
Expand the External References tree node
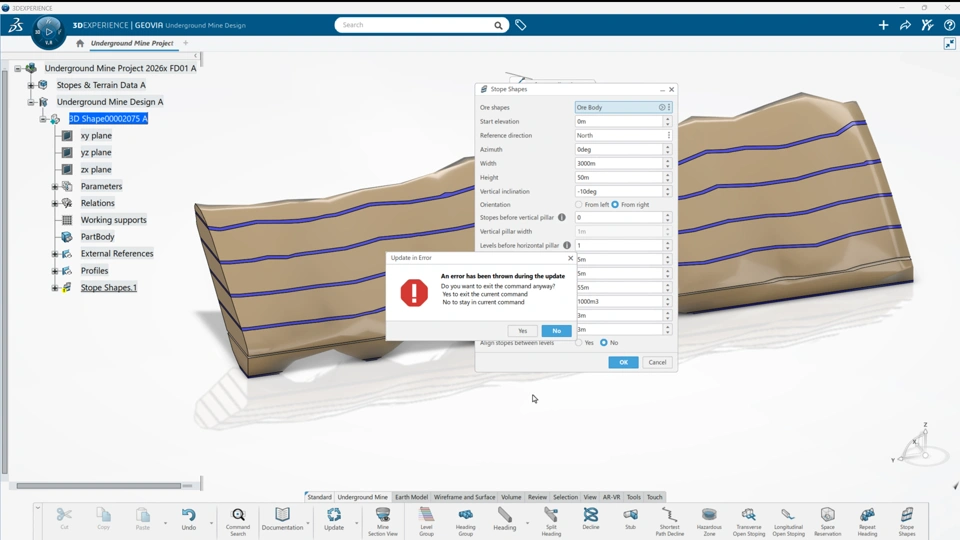pyautogui.click(x=54, y=253)
